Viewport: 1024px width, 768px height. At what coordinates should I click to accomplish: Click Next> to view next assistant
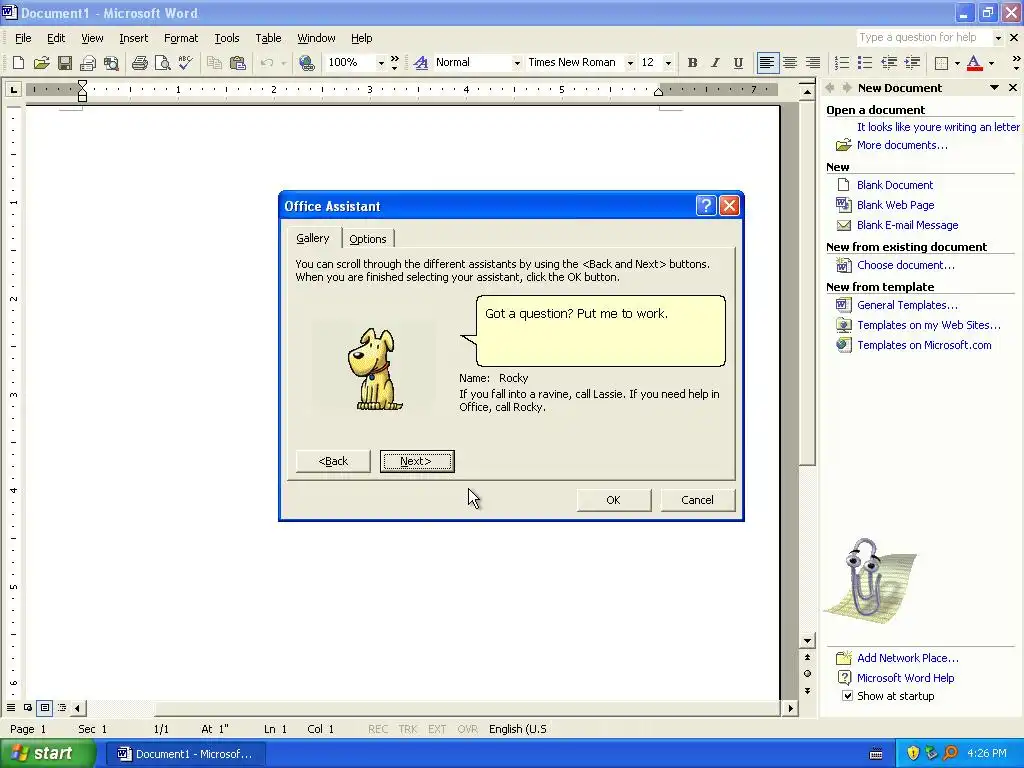click(417, 461)
